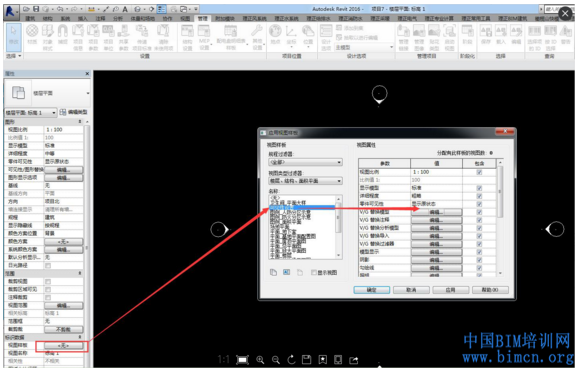Zoom in using the viewer magnifier plus
The width and height of the screenshot is (579, 371).
260,360
